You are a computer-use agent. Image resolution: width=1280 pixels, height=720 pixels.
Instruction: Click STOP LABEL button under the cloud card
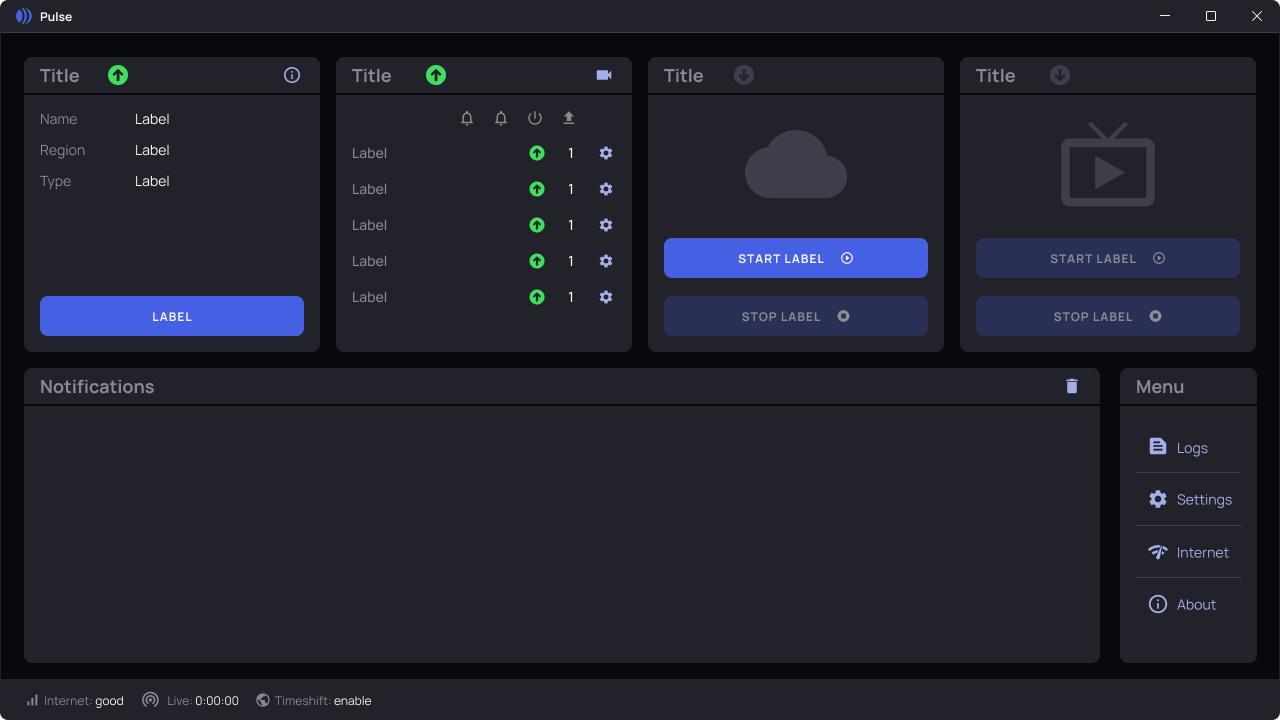coord(796,316)
